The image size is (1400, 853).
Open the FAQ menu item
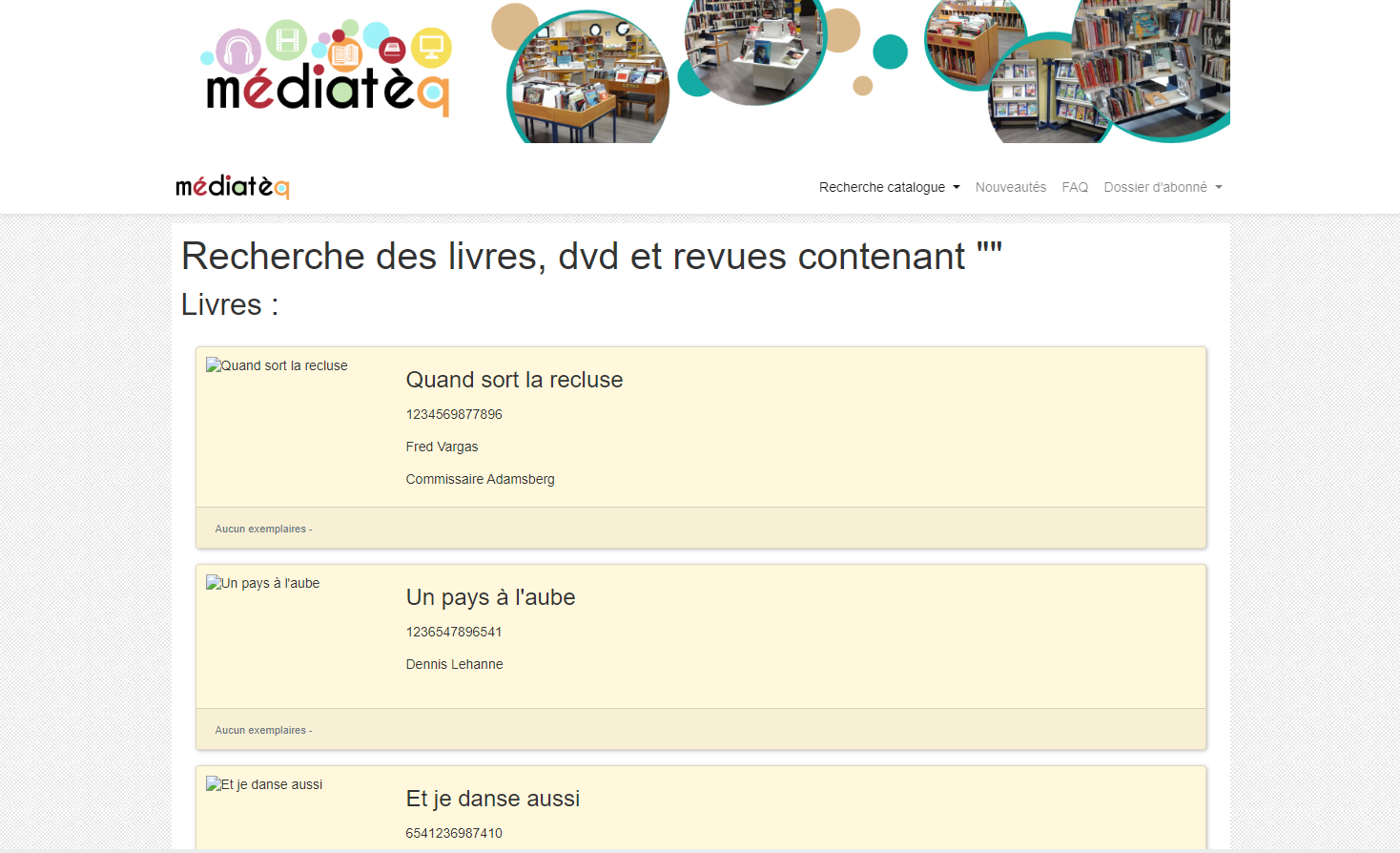coord(1075,187)
